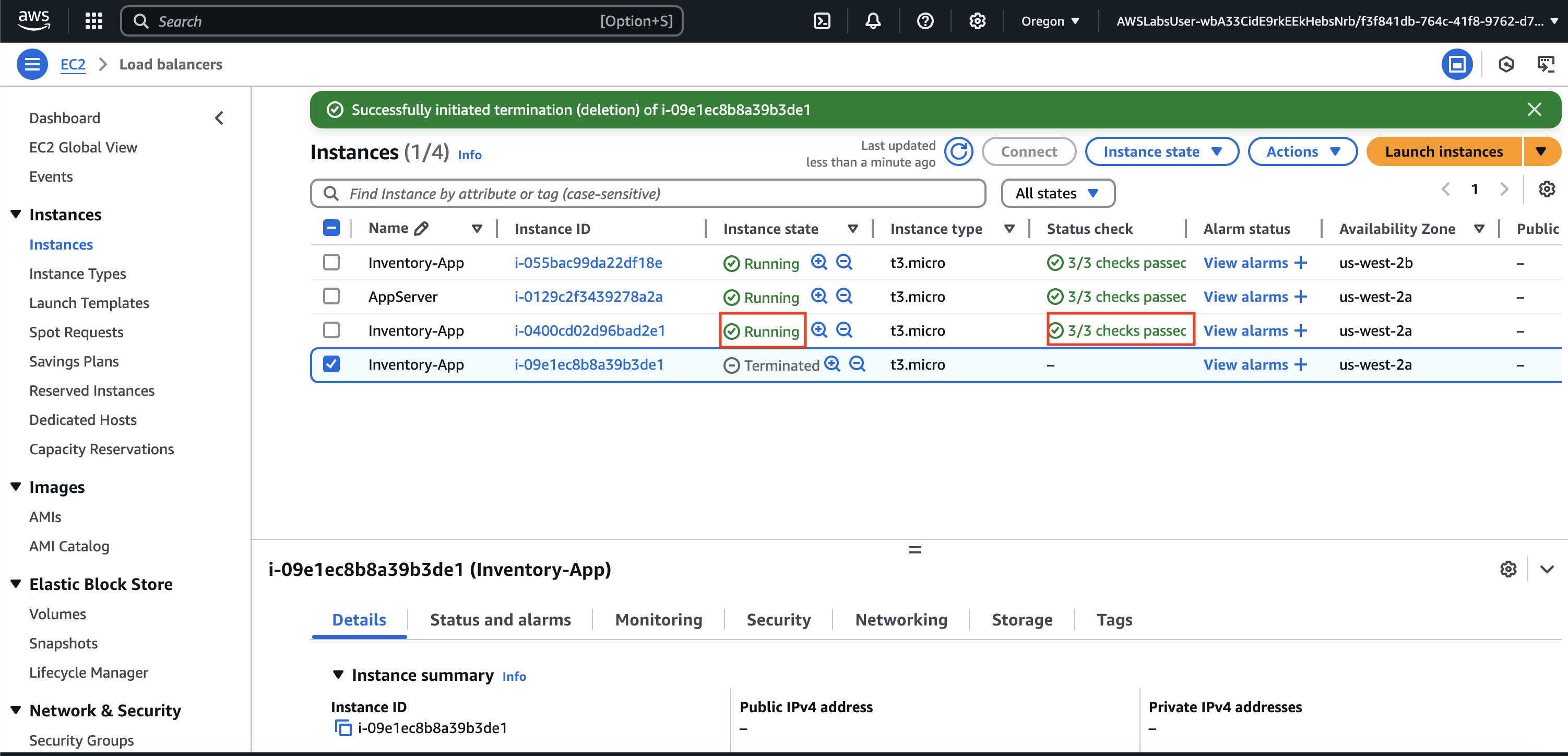Toggle the select-all instances checkbox
This screenshot has height=756, width=1568.
coord(331,228)
